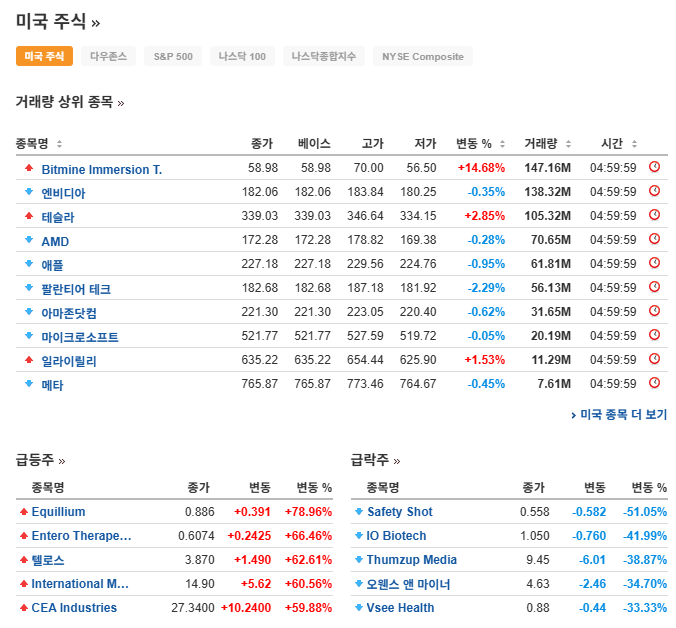This screenshot has width=676, height=628.
Task: Click the clock icon in 메타 row
Action: coord(654,383)
